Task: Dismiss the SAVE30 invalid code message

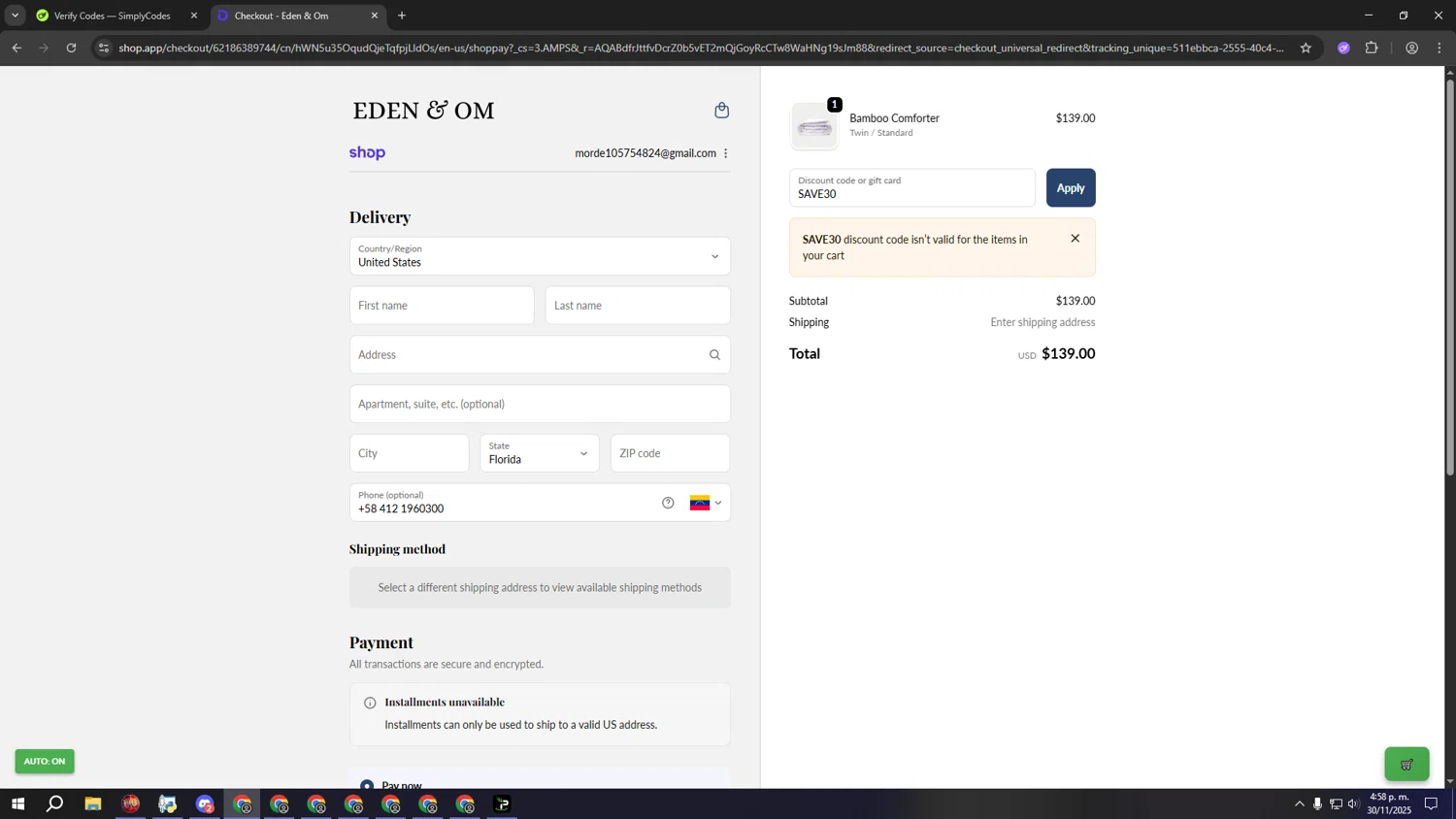Action: [1075, 239]
